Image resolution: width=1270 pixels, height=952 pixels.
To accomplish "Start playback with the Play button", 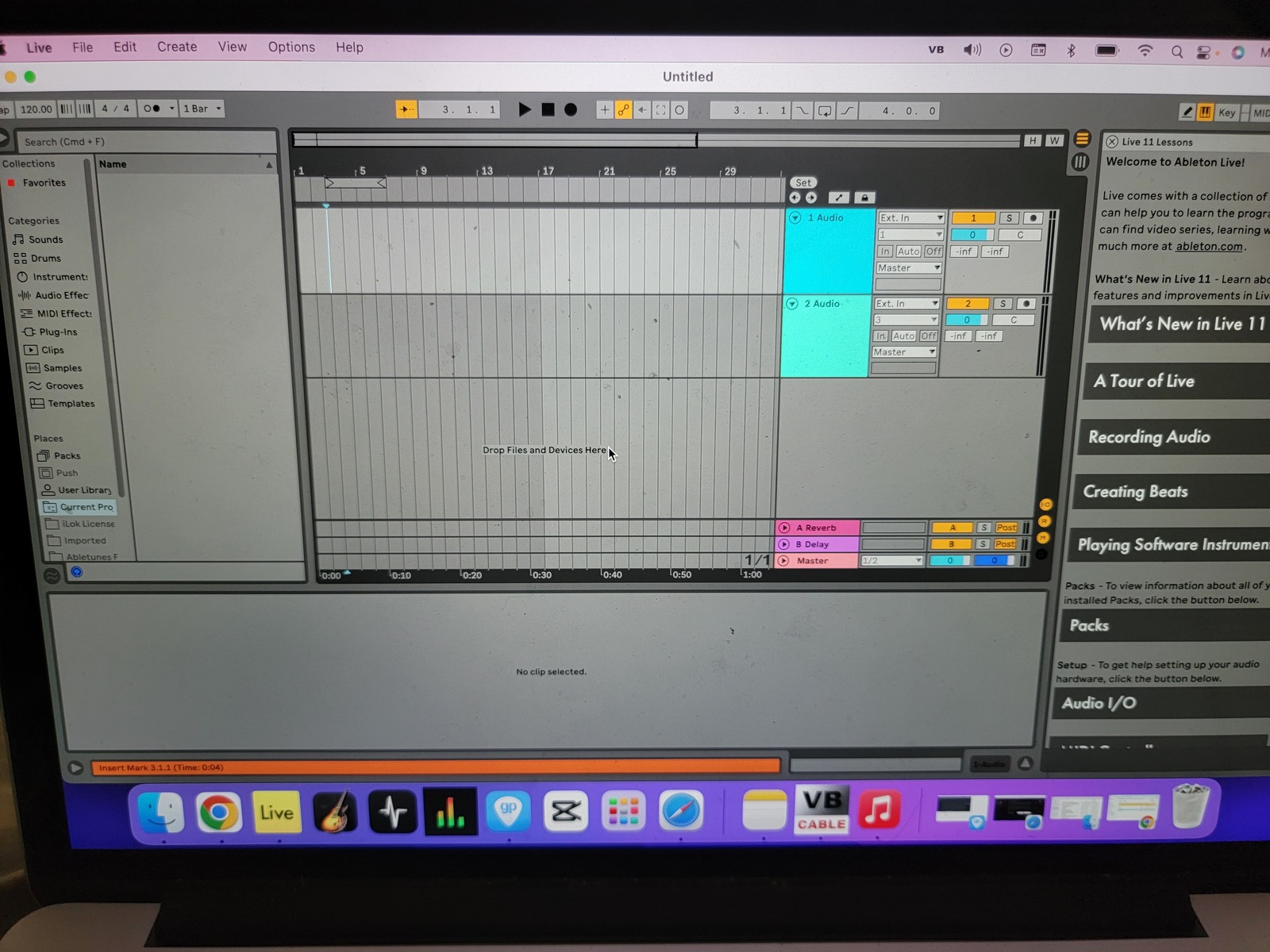I will [x=525, y=109].
